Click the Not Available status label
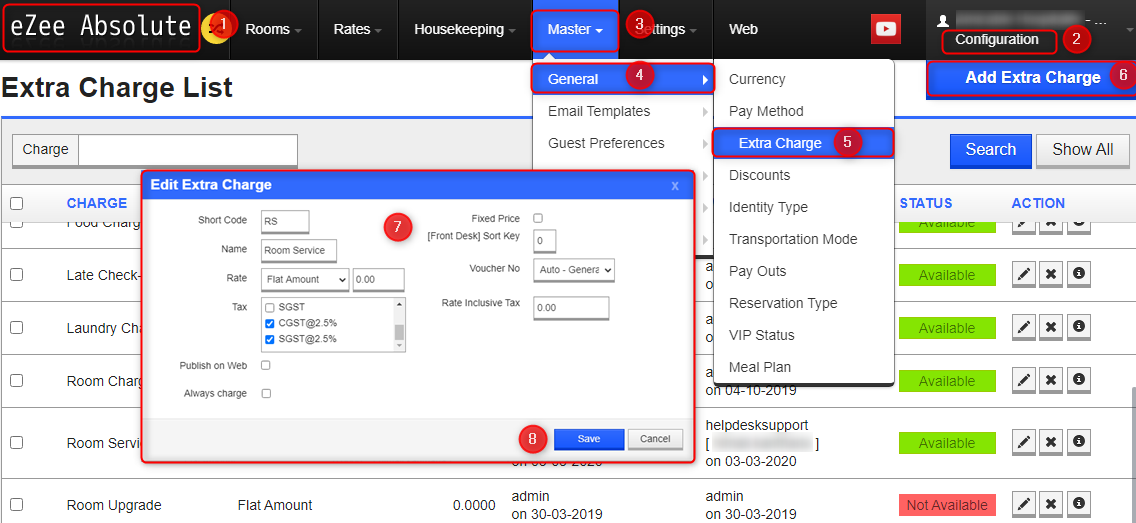 [947, 505]
